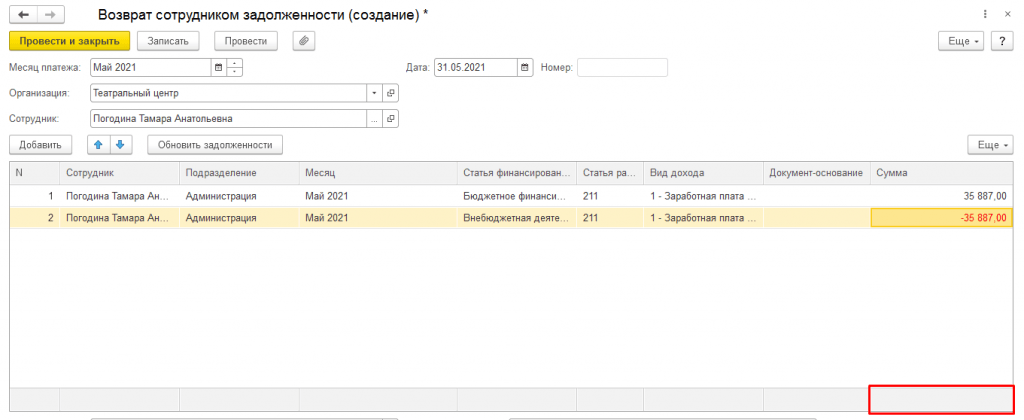Screen dimensions: 1024x420
Task: Select the red amount -35 887,00 in row 2
Action: (942, 218)
